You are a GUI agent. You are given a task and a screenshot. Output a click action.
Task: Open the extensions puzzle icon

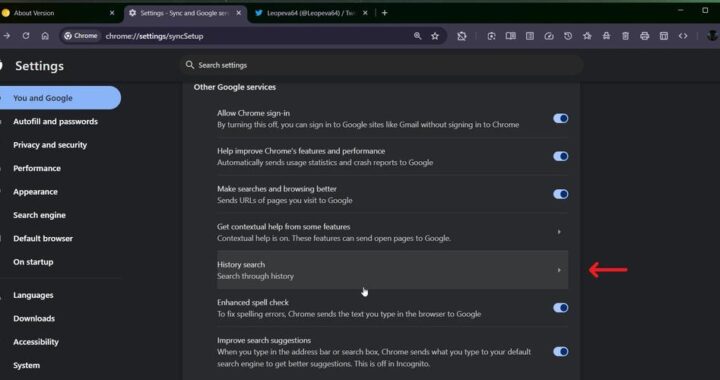point(462,36)
